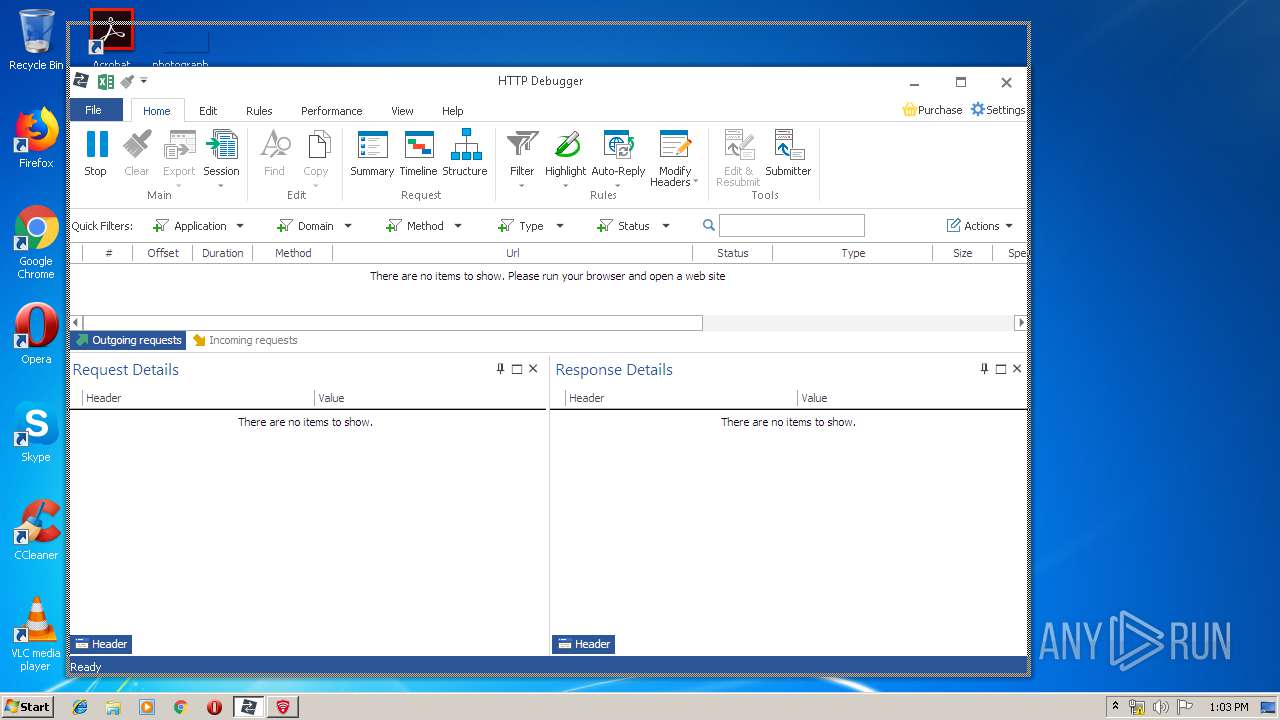Open Settings with the gear icon
This screenshot has width=1280, height=720.
pos(998,110)
